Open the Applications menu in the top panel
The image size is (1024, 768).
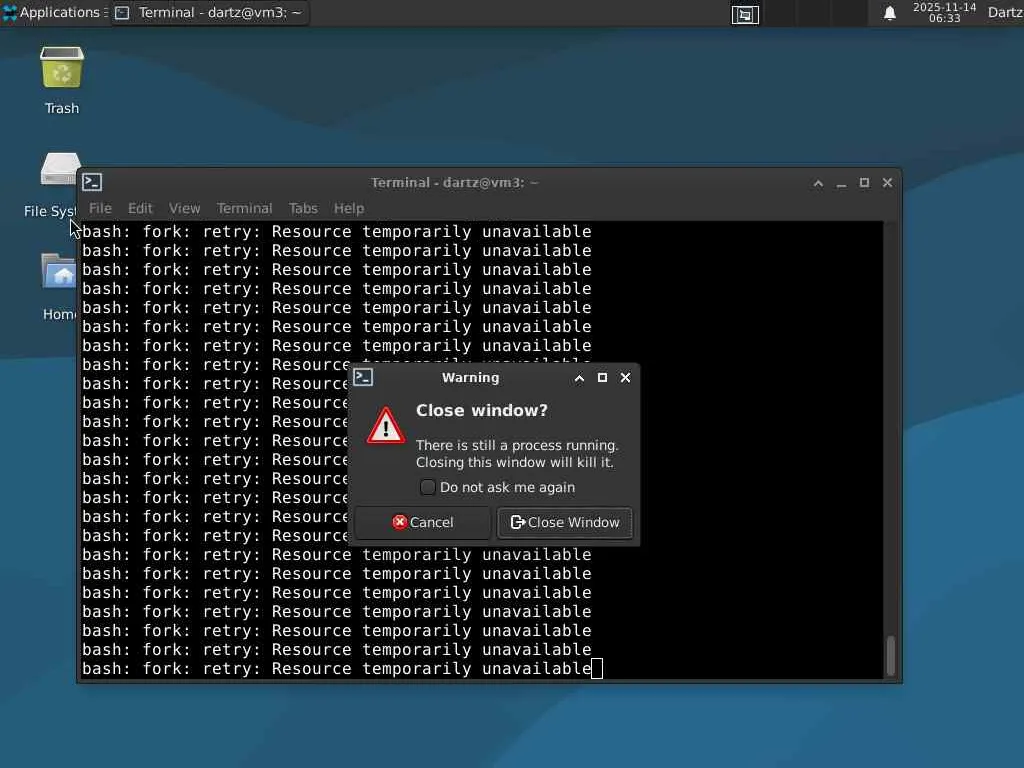coord(54,12)
